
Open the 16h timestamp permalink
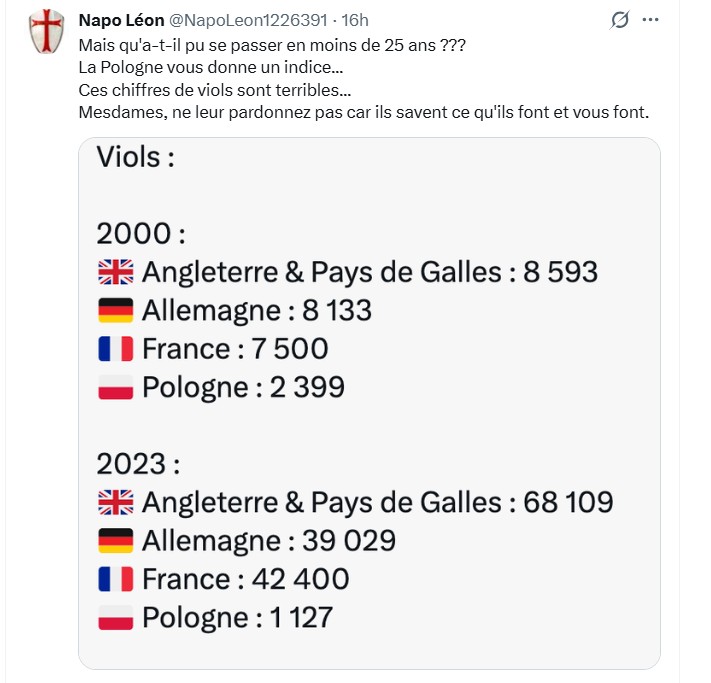pyautogui.click(x=355, y=21)
